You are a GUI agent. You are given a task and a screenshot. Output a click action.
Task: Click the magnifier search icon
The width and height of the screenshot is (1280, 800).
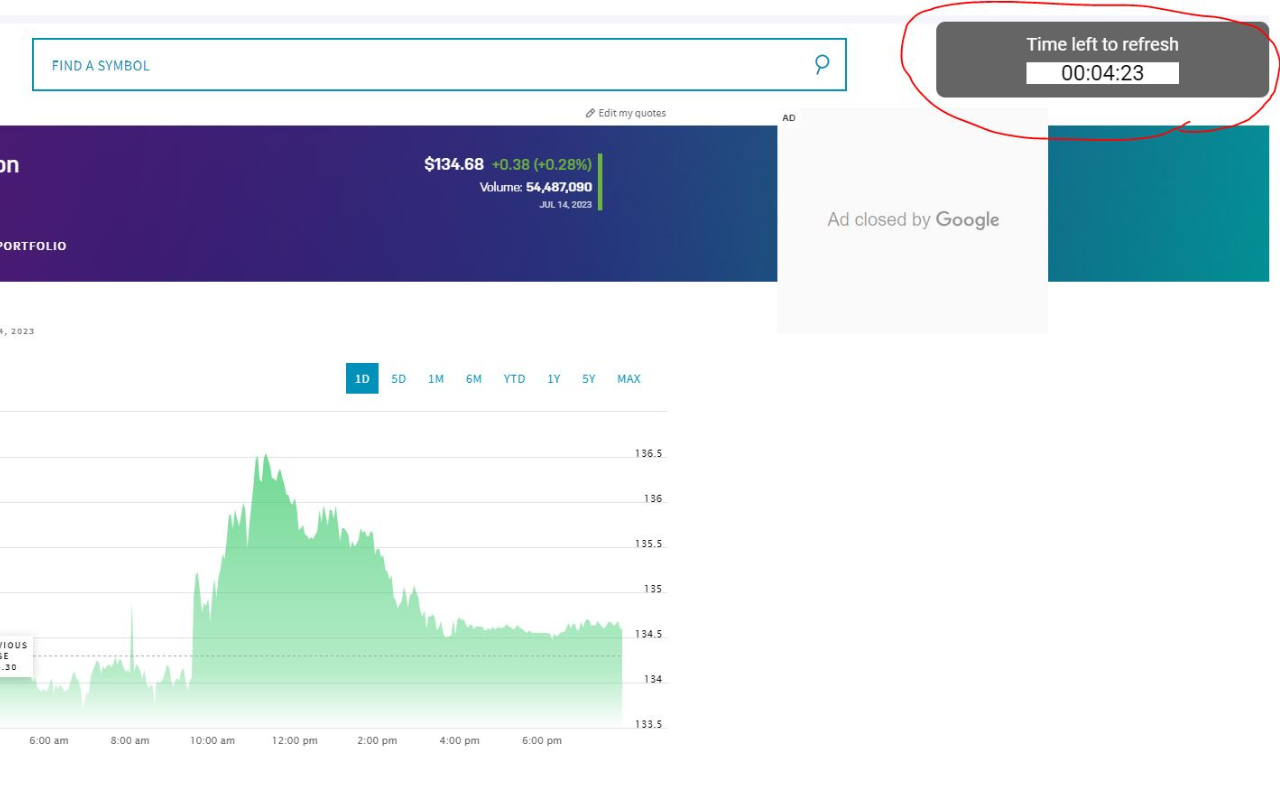pos(822,65)
